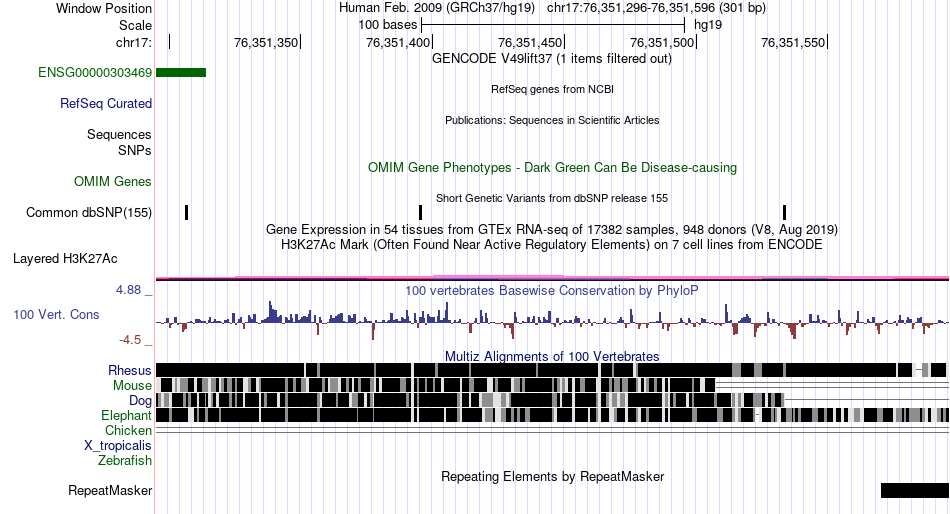Click the RepeatMasker track label
Image resolution: width=950 pixels, height=514 pixels.
110,490
